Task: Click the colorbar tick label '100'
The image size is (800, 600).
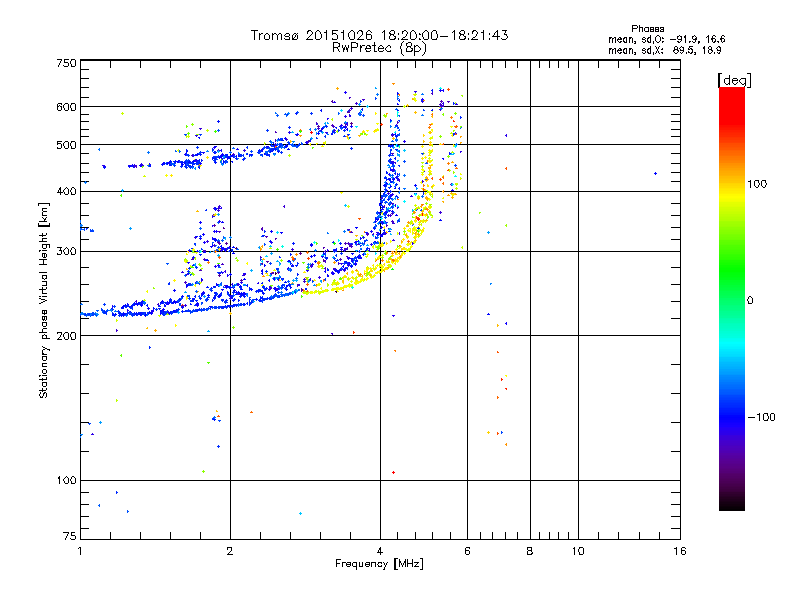Action: click(x=757, y=184)
